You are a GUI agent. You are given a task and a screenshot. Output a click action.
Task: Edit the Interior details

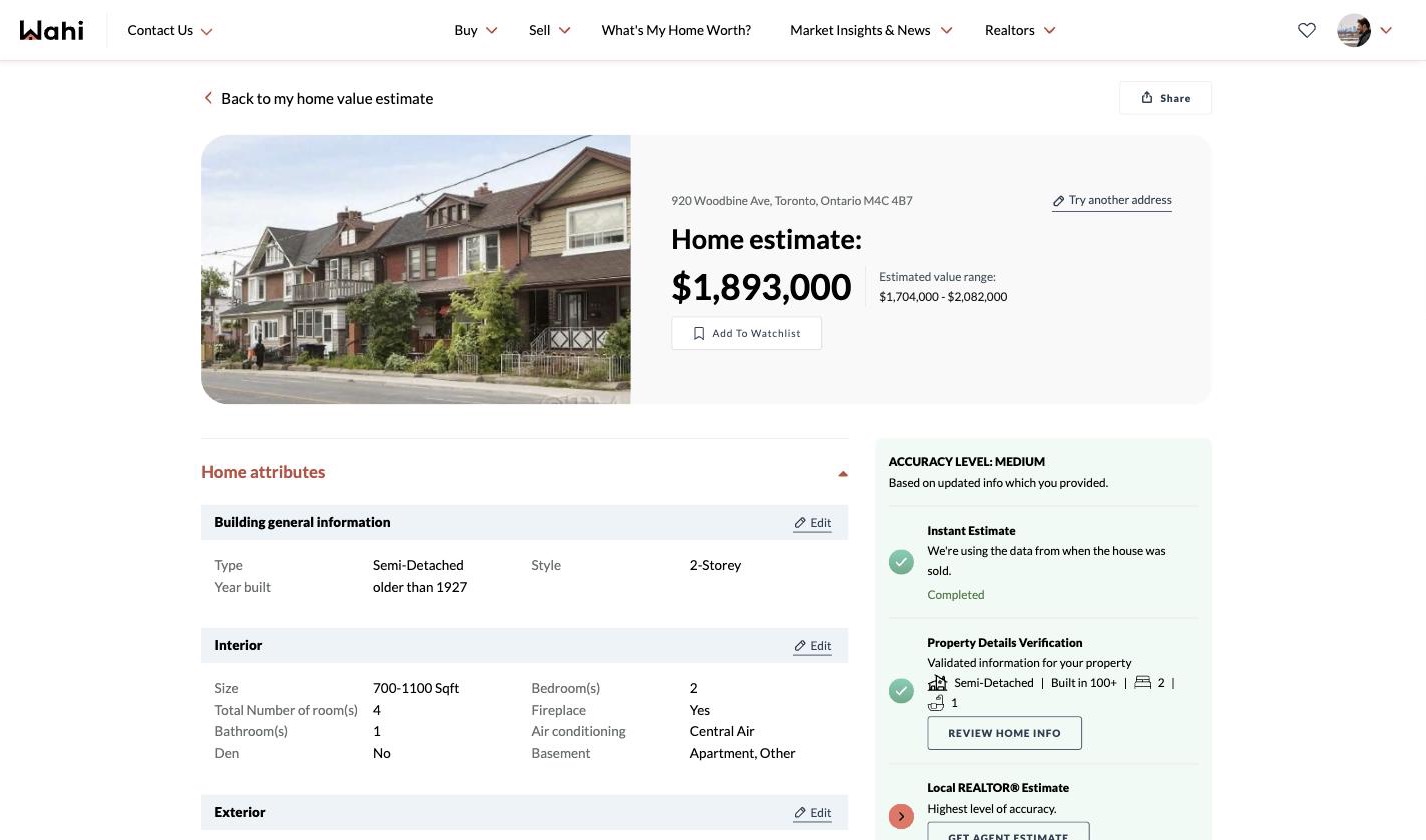point(813,646)
